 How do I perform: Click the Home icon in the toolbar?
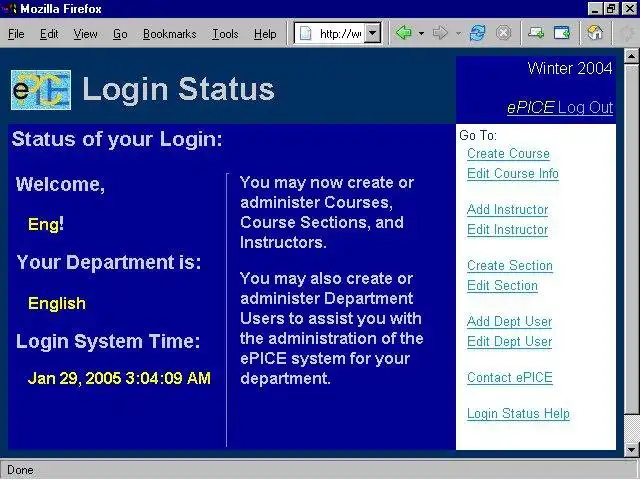point(595,33)
